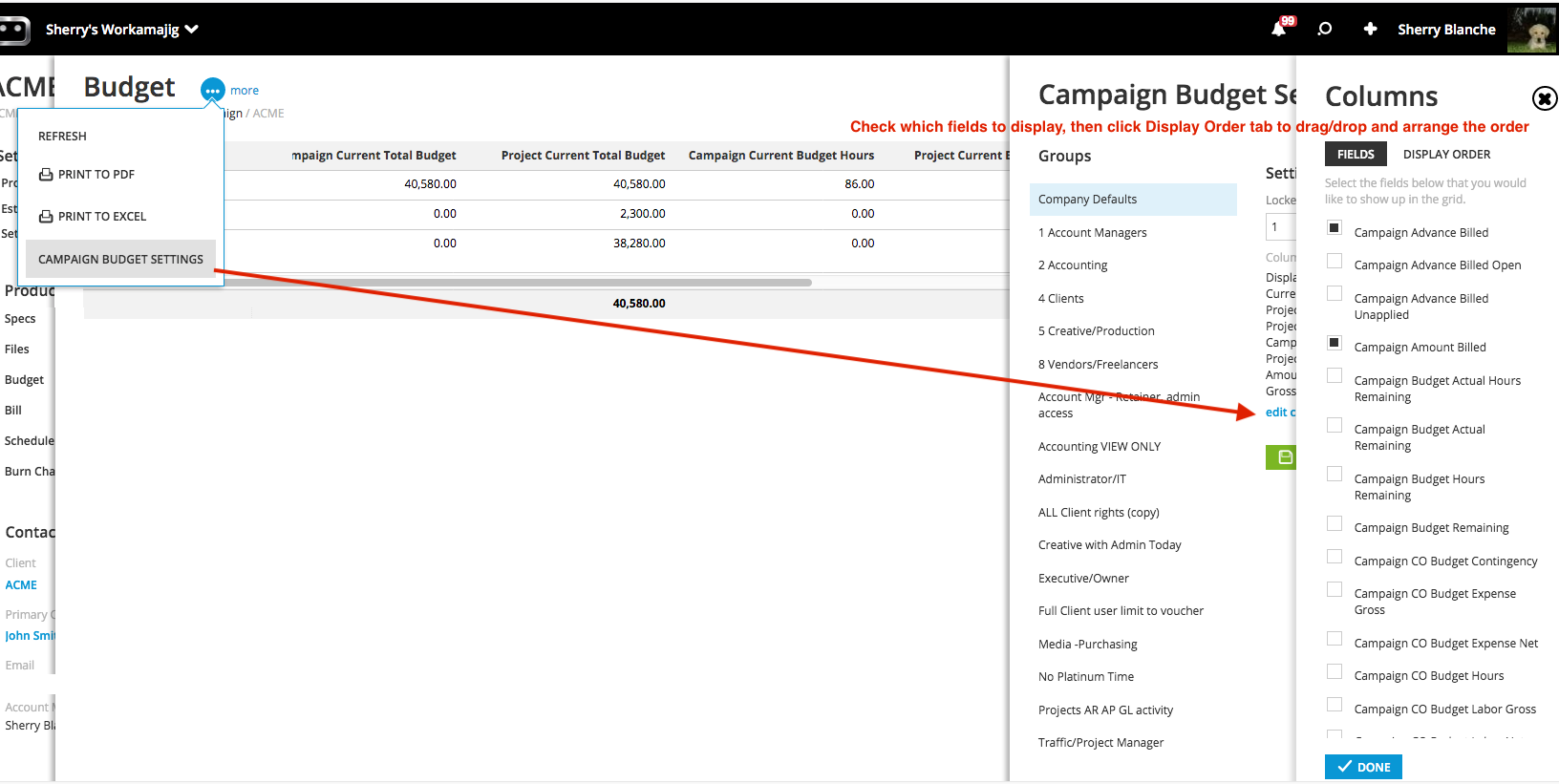Uncheck Campaign Advance Billed
1559x784 pixels.
pyautogui.click(x=1335, y=227)
